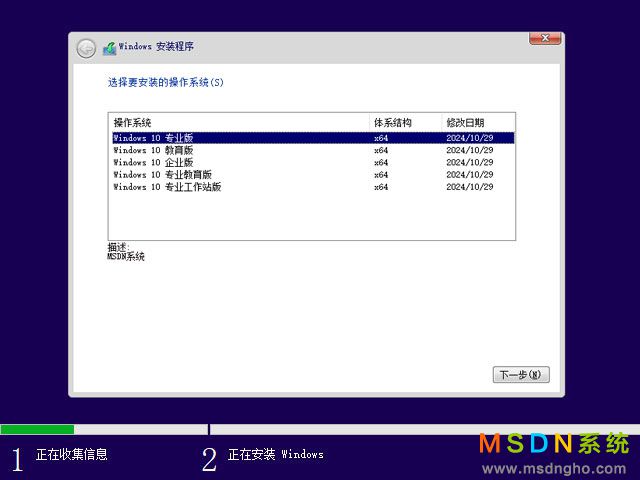640x480 pixels.
Task: Click the green collecting-information progress bar
Action: click(37, 429)
